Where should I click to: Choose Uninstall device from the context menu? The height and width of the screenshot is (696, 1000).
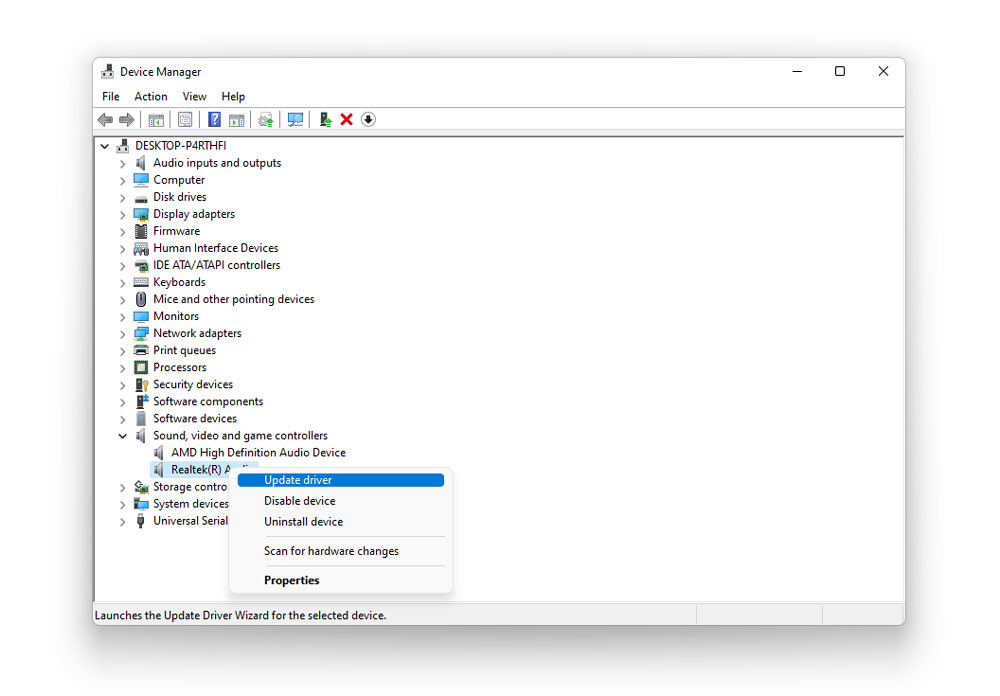pos(341,522)
